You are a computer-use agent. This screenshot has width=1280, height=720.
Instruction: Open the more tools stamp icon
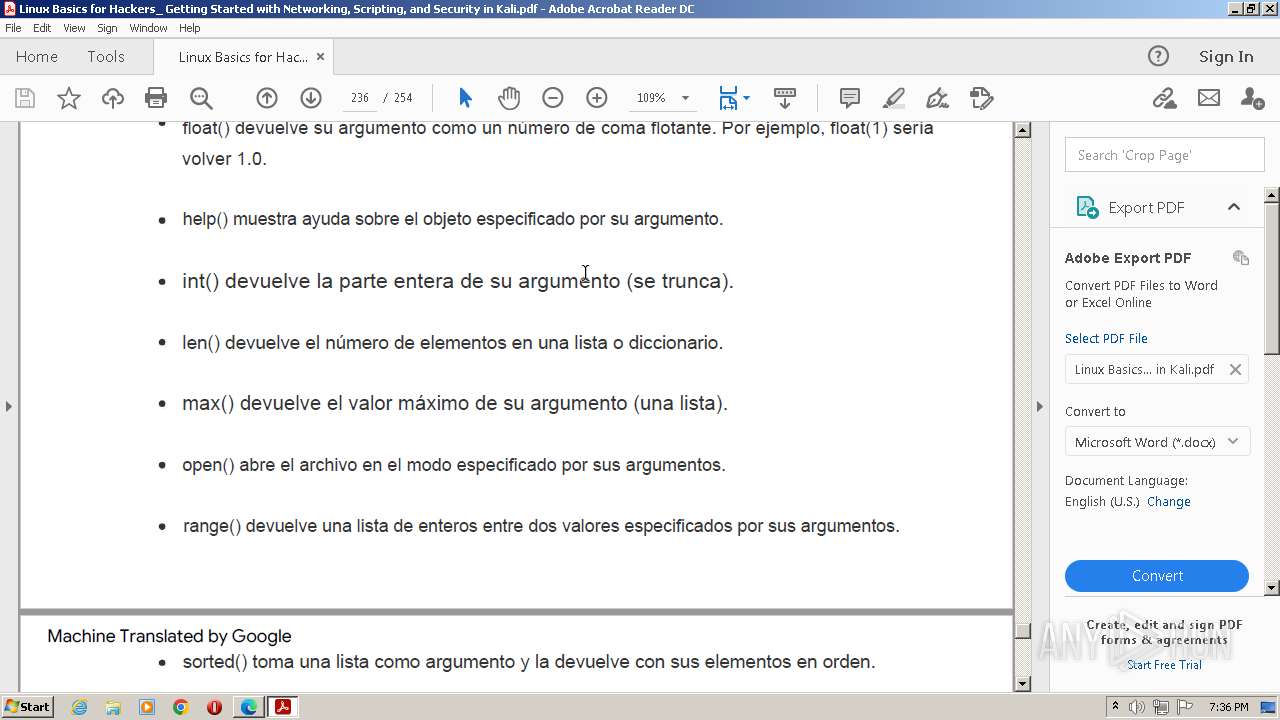(982, 98)
